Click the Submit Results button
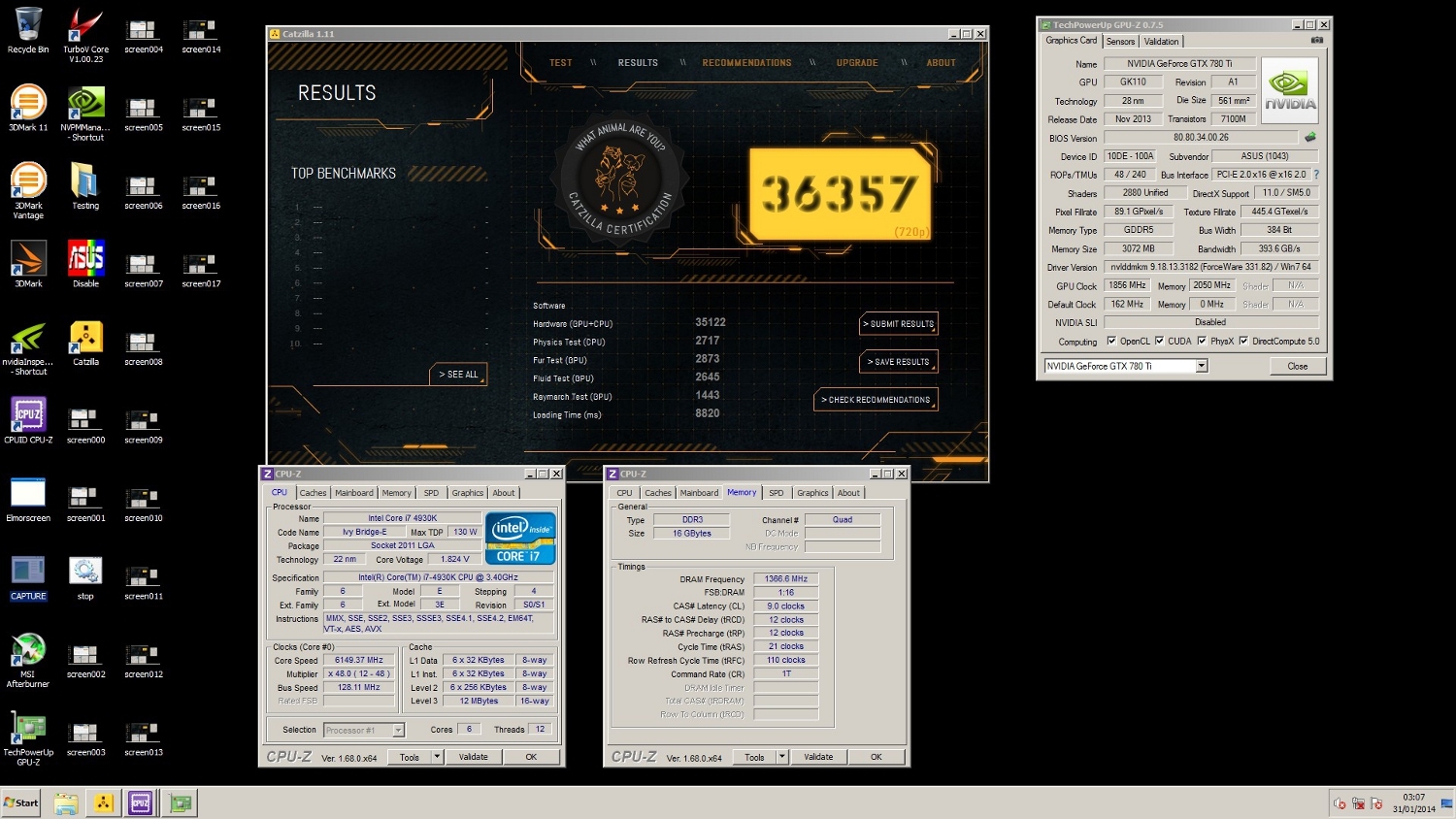 [x=899, y=324]
